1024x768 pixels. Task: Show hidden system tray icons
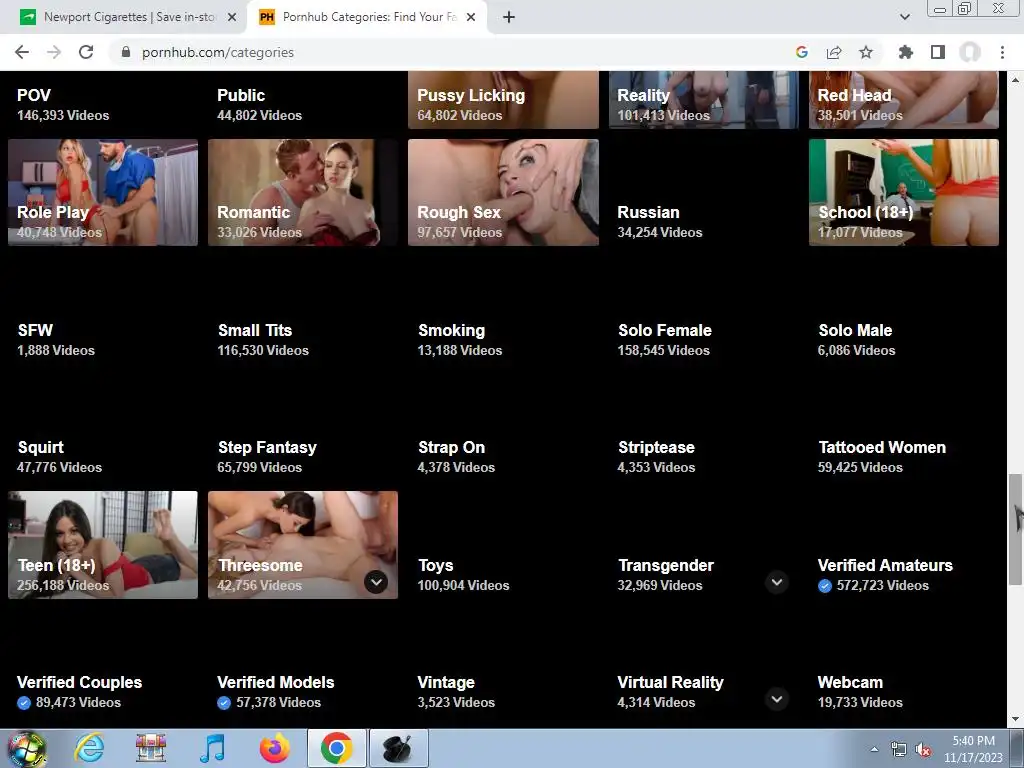tap(874, 749)
